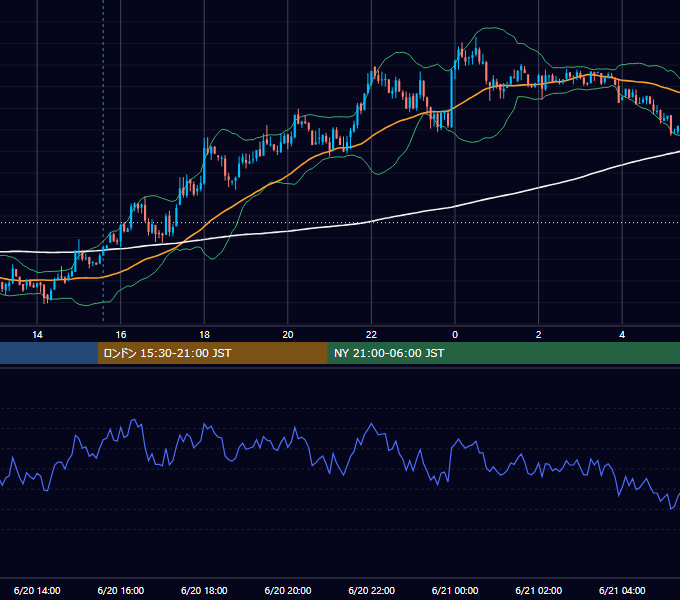Click hour label 20 on price chart axis
Screen dimensions: 680x600
pos(288,335)
